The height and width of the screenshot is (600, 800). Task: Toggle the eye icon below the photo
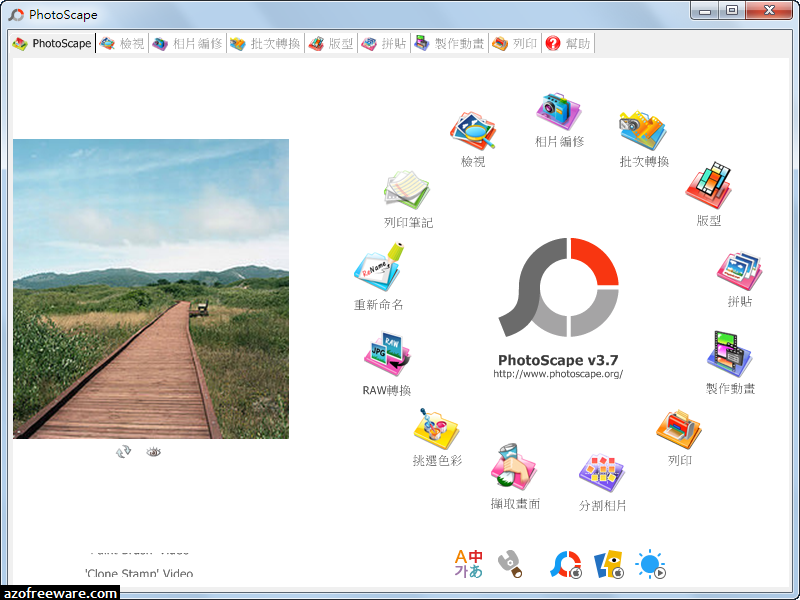point(154,452)
